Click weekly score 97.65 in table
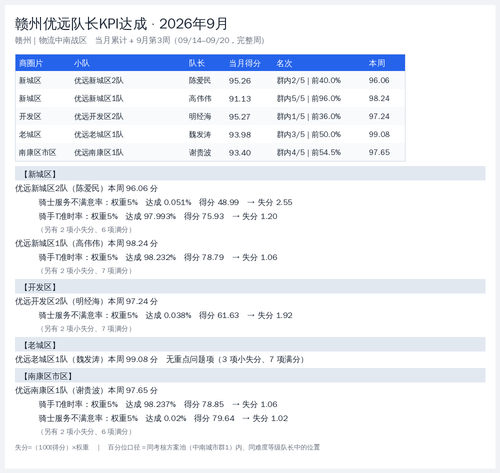The width and height of the screenshot is (500, 473). 379,152
